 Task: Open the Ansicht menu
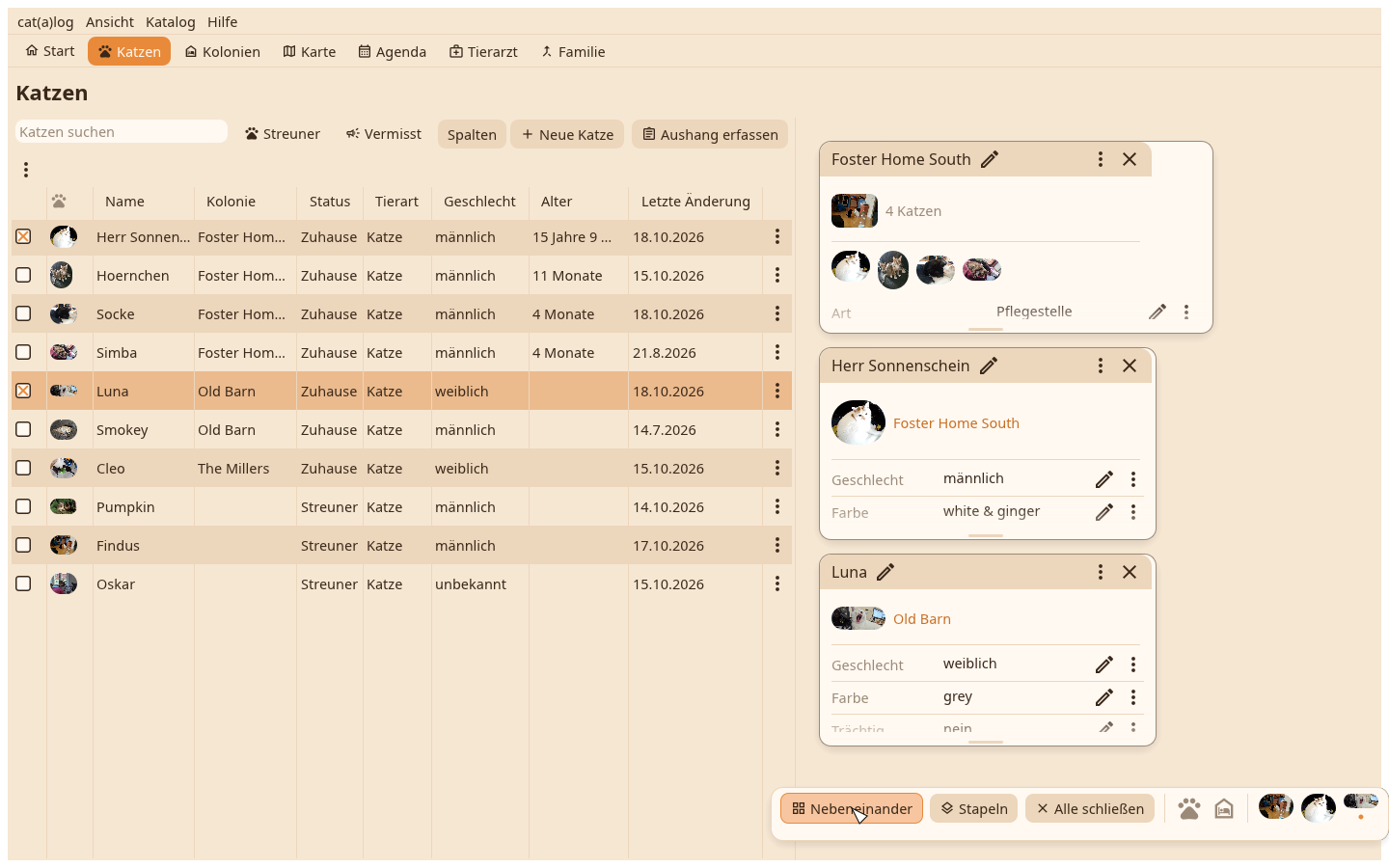[x=110, y=21]
